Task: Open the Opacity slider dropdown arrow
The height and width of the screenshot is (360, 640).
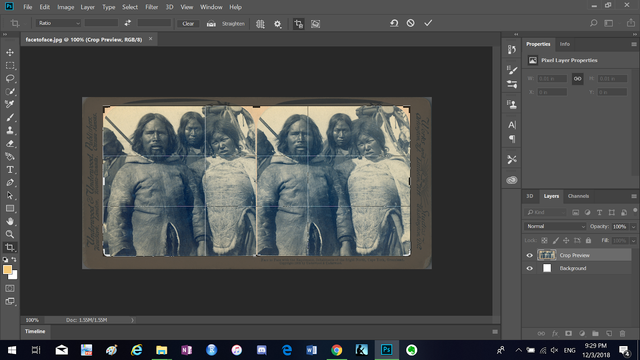Action: click(x=633, y=227)
